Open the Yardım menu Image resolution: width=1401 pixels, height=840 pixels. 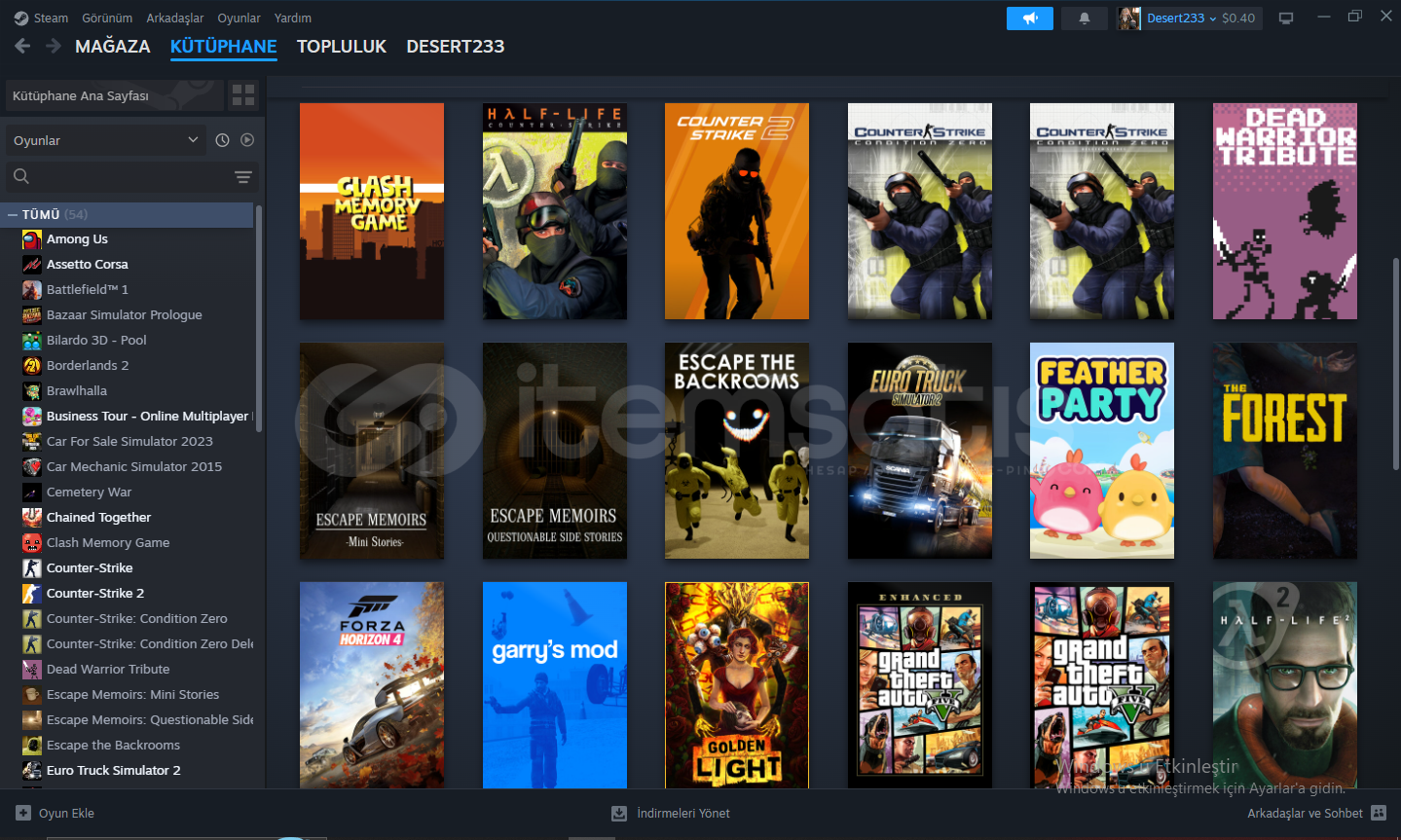tap(293, 18)
